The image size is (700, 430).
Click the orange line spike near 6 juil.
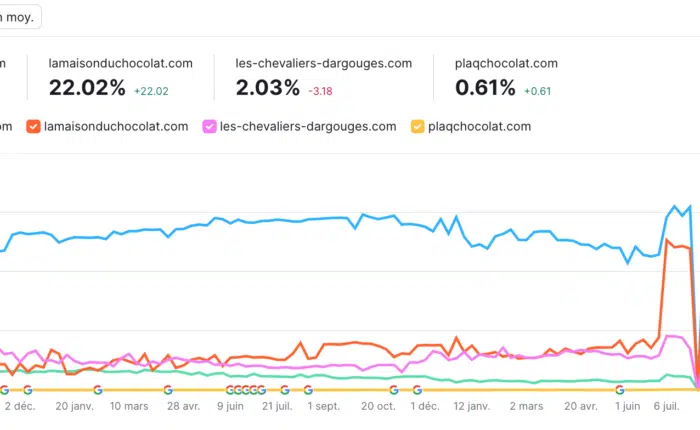coord(667,241)
